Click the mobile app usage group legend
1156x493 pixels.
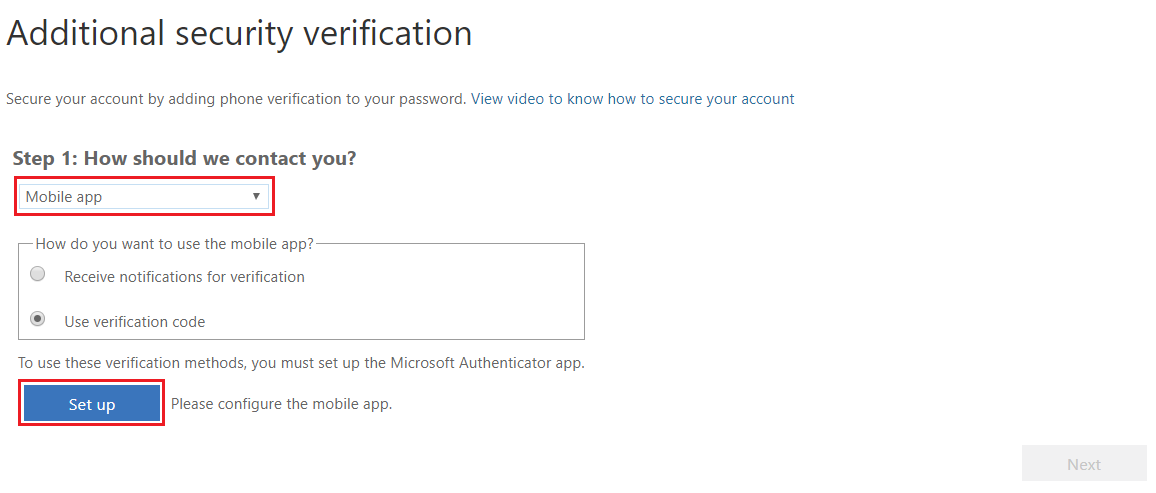[175, 243]
